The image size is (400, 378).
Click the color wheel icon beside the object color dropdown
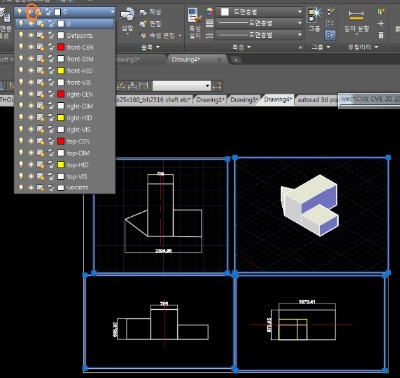click(210, 12)
